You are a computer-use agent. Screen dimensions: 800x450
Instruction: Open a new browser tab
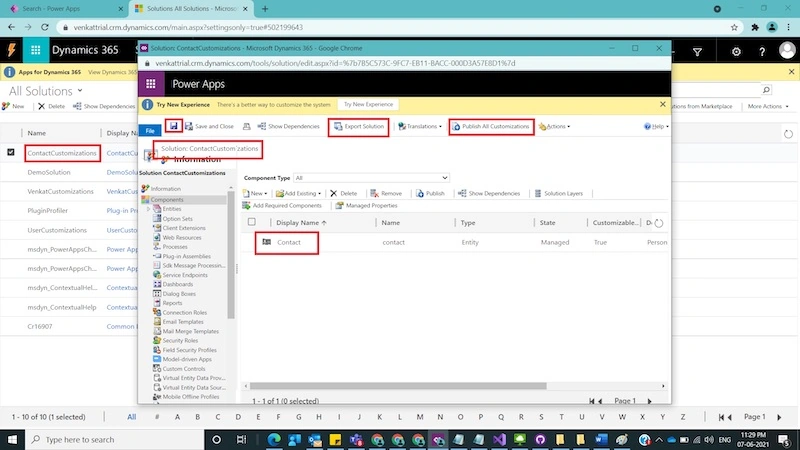(x=265, y=9)
